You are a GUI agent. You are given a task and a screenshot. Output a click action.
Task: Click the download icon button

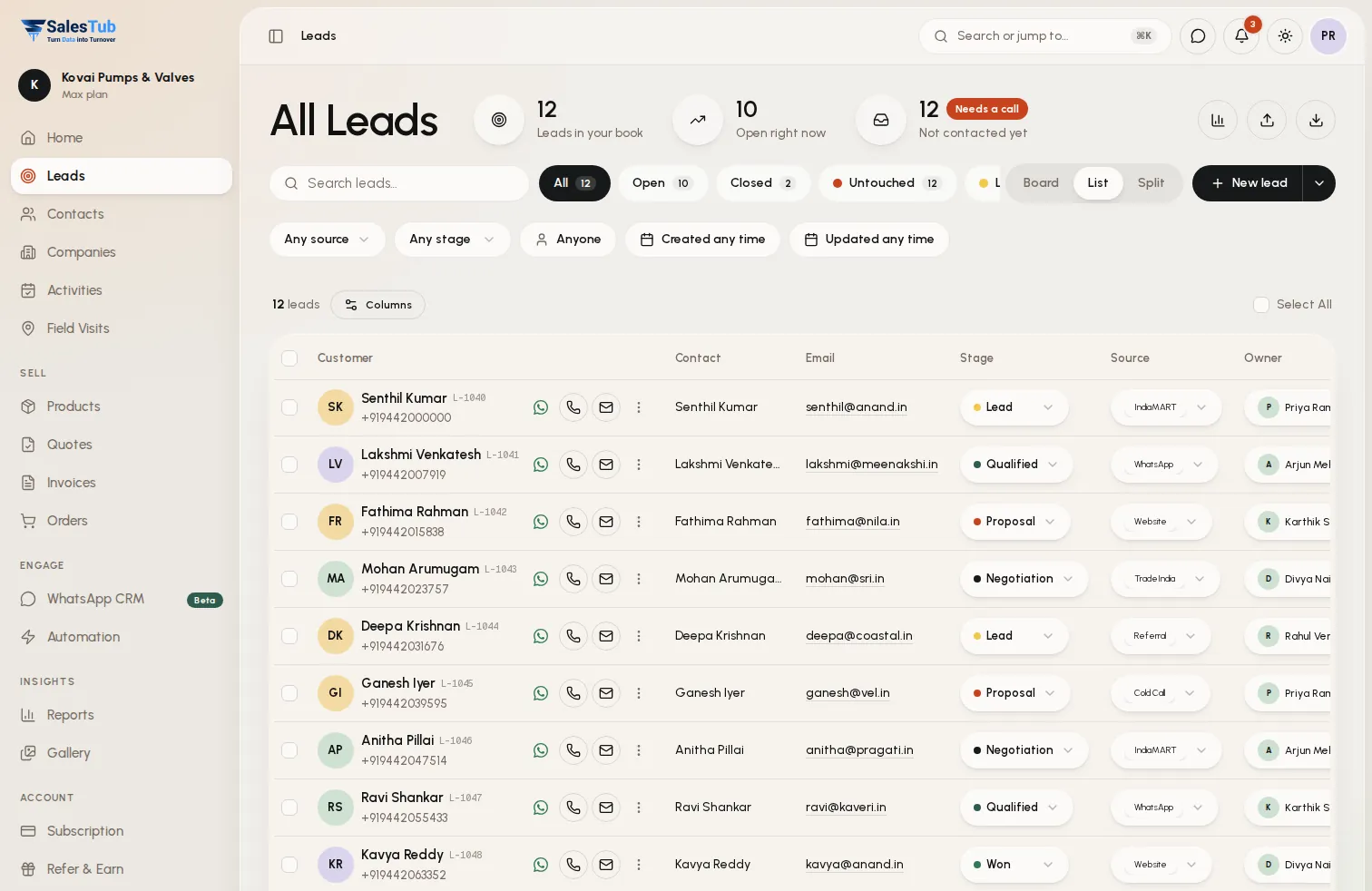pyautogui.click(x=1316, y=120)
